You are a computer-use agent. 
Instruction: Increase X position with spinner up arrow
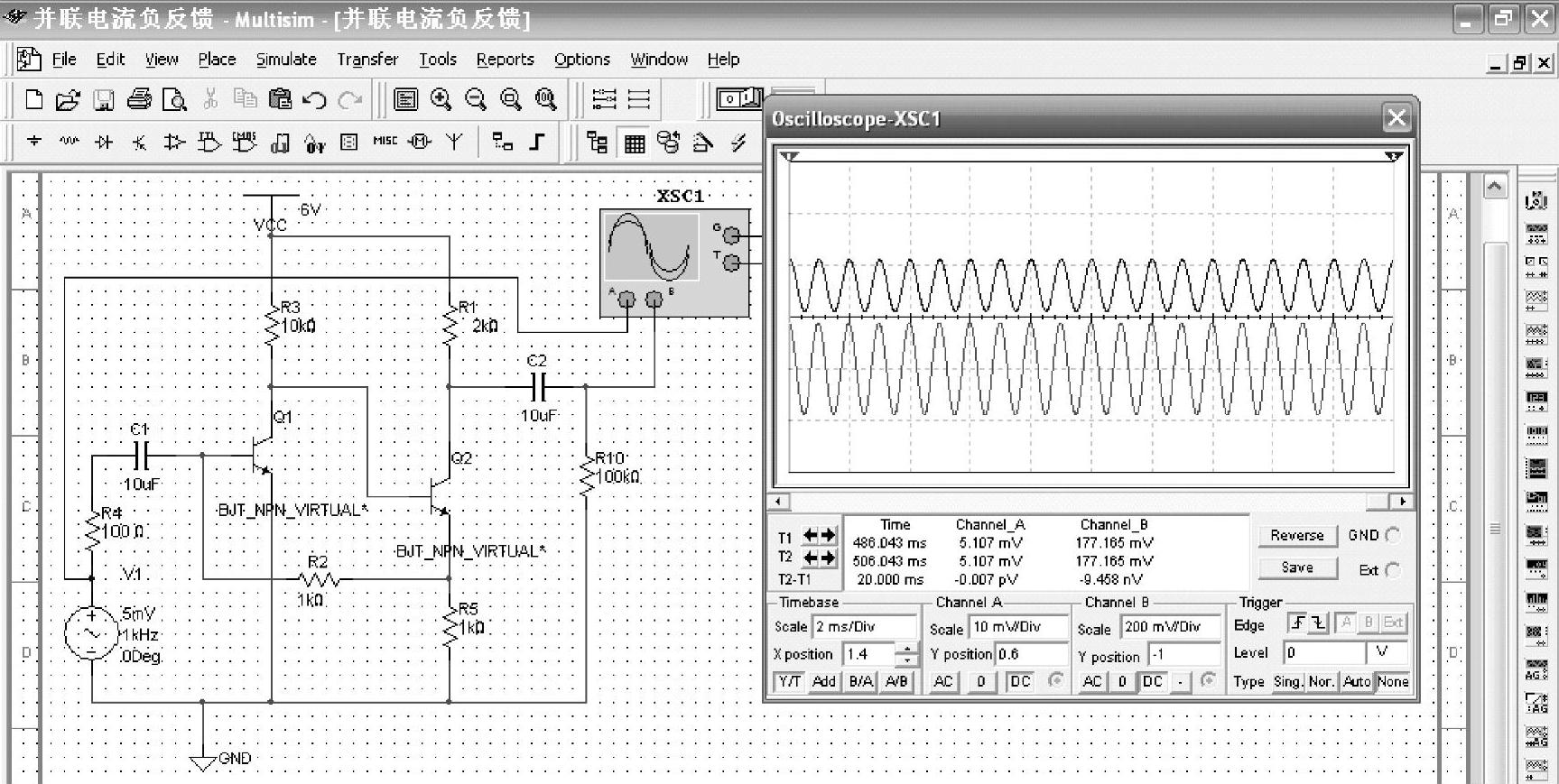pyautogui.click(x=906, y=648)
